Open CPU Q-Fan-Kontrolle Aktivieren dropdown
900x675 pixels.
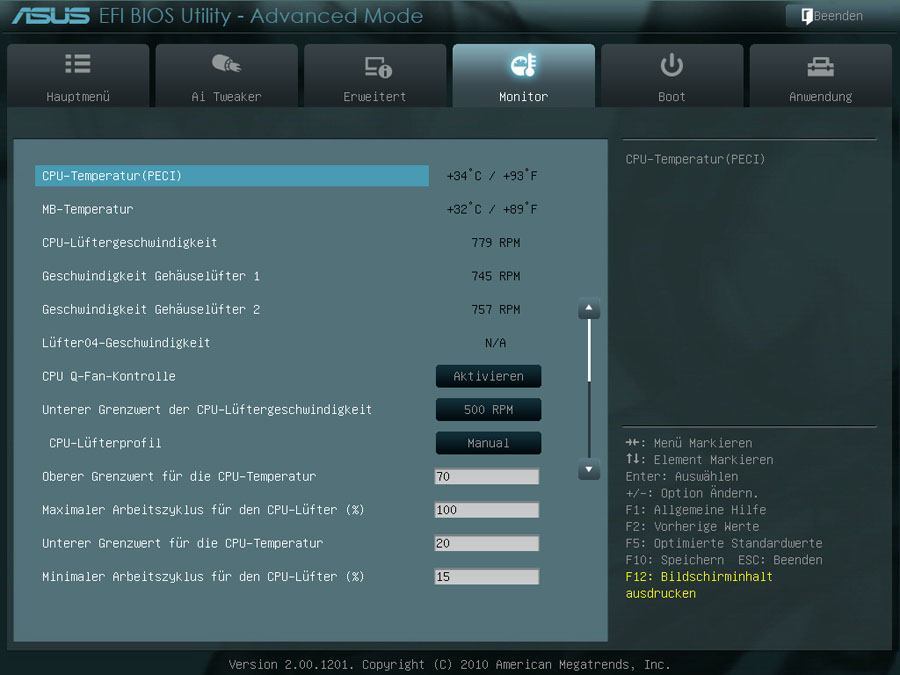pos(488,376)
